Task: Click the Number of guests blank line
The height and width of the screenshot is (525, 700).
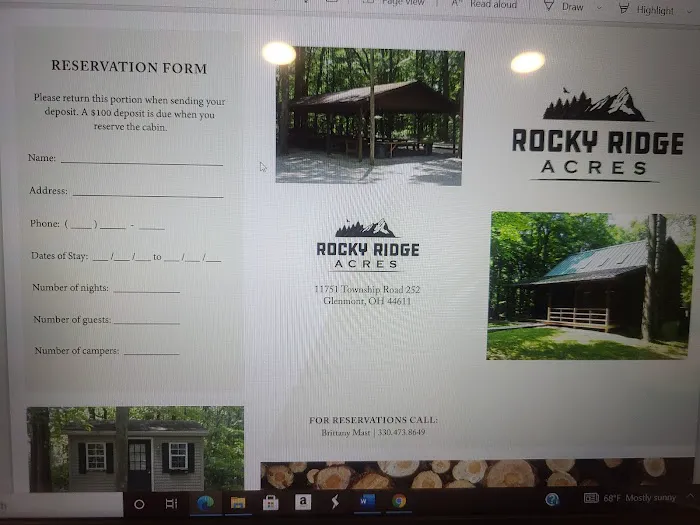Action: (146, 321)
